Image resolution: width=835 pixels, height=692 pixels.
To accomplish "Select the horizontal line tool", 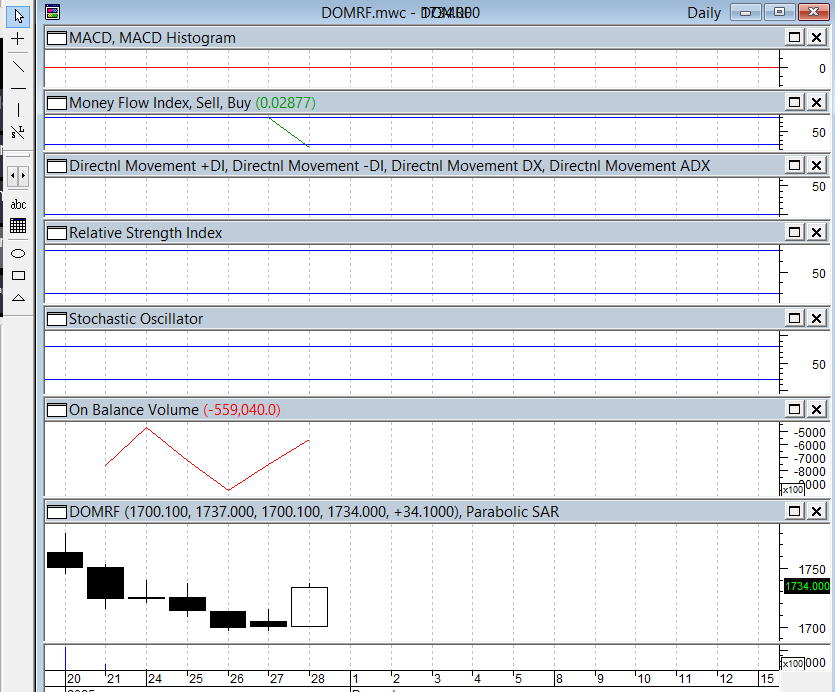I will click(18, 88).
